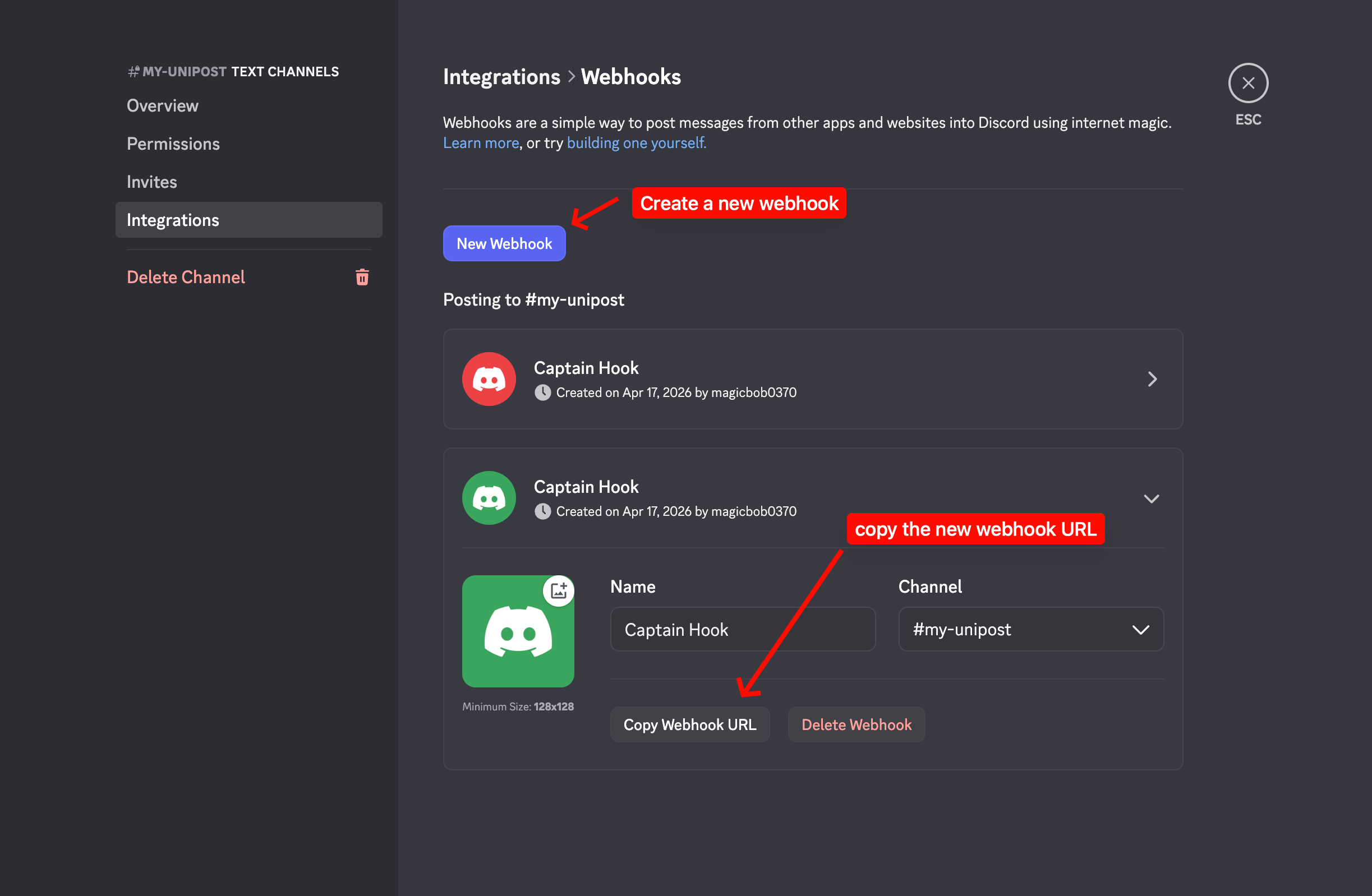Screen dimensions: 1372x896
Task: Click the green Captain Hook small avatar
Action: pyautogui.click(x=489, y=498)
